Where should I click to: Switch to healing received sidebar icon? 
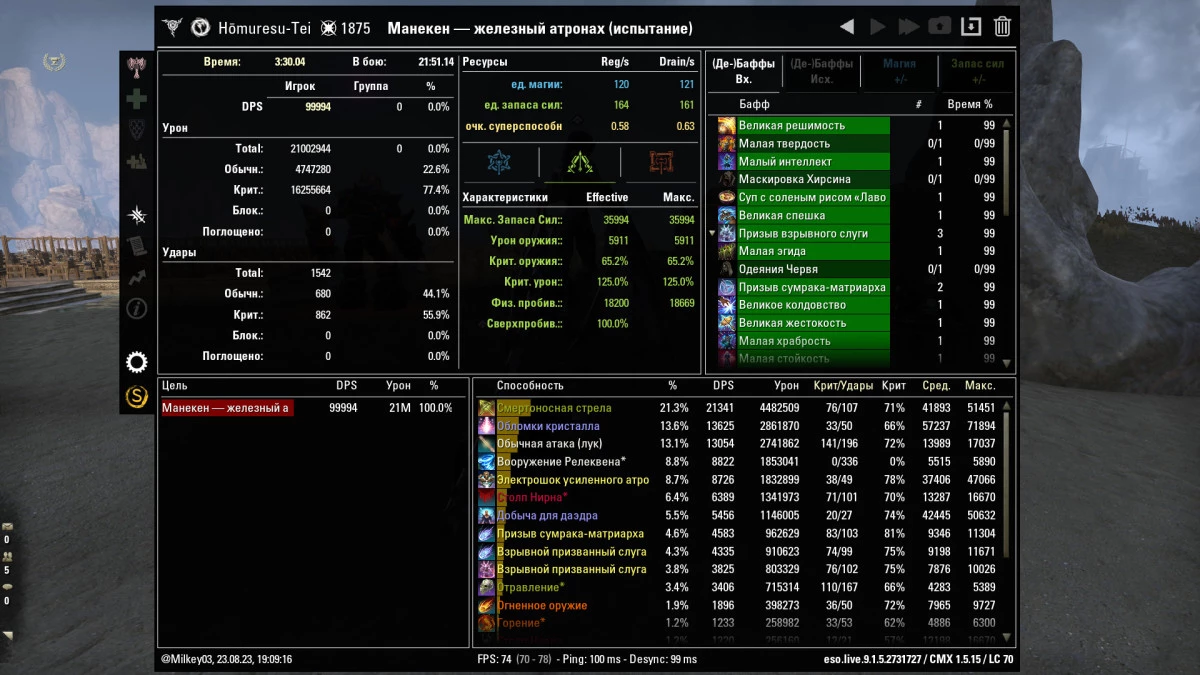(x=137, y=160)
